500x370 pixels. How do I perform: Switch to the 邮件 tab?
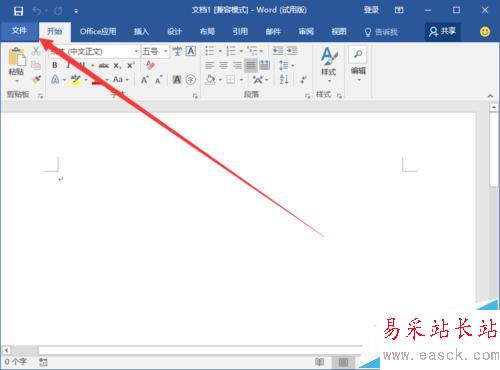click(x=273, y=32)
